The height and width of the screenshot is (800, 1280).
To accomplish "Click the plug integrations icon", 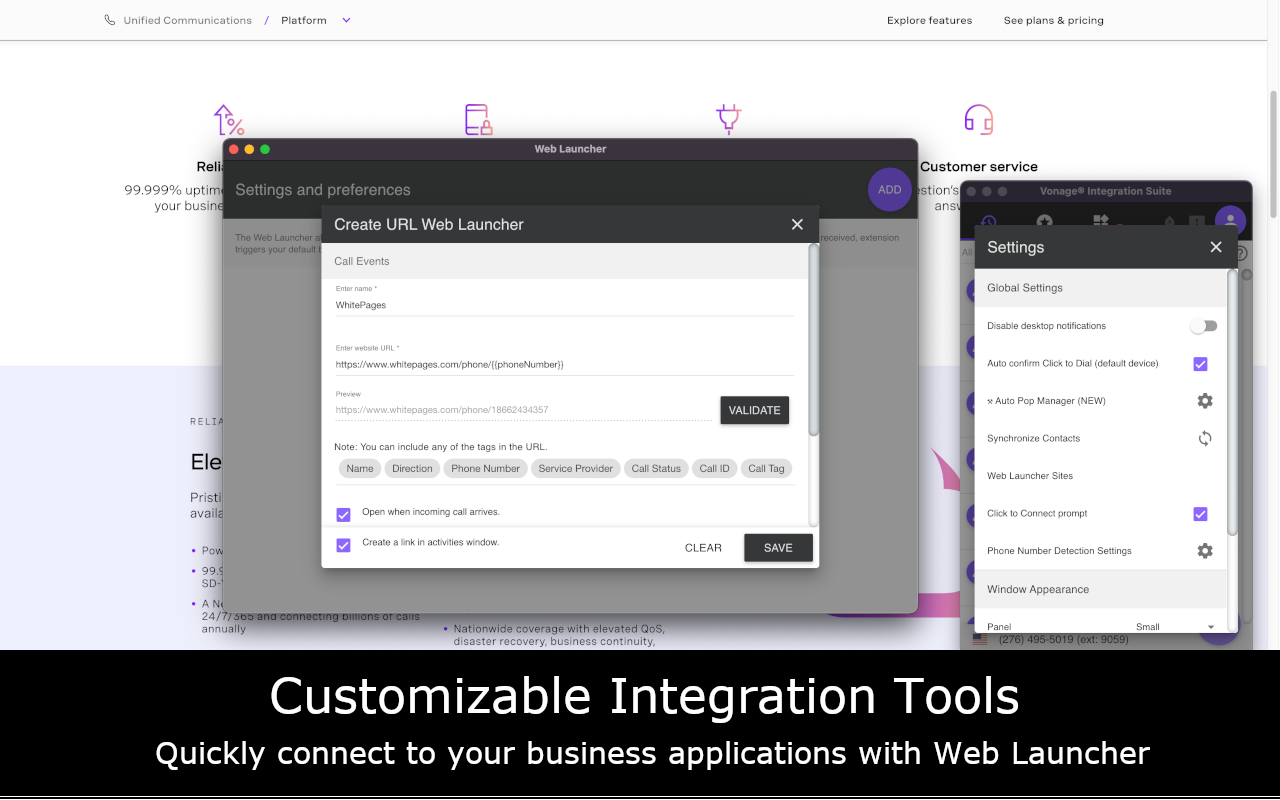I will point(728,119).
